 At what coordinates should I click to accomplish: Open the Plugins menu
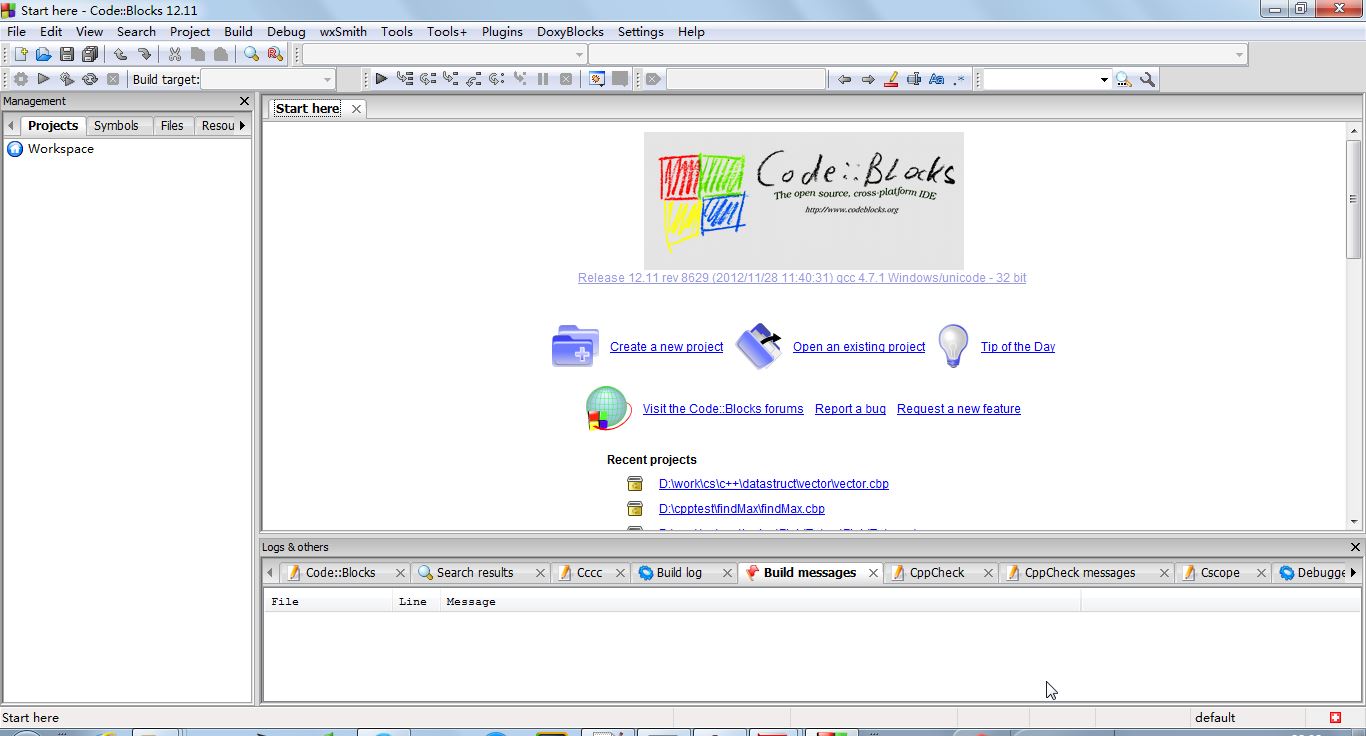(x=502, y=31)
